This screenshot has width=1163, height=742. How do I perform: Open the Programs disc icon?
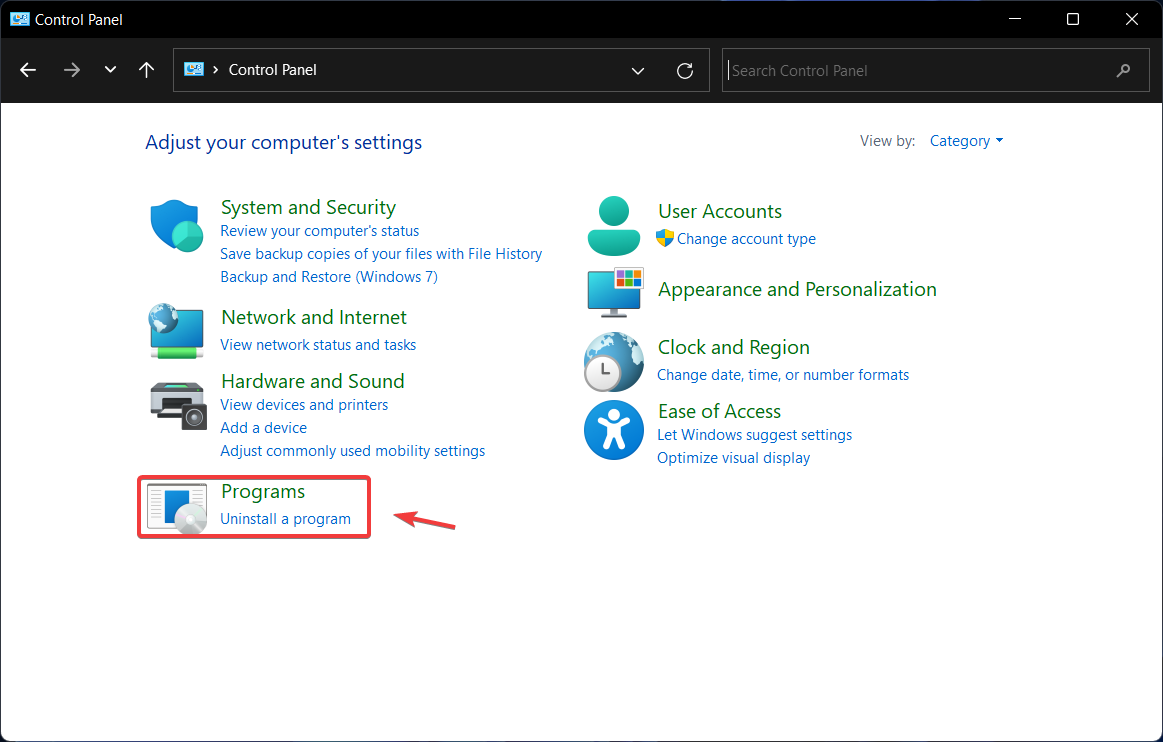click(177, 508)
